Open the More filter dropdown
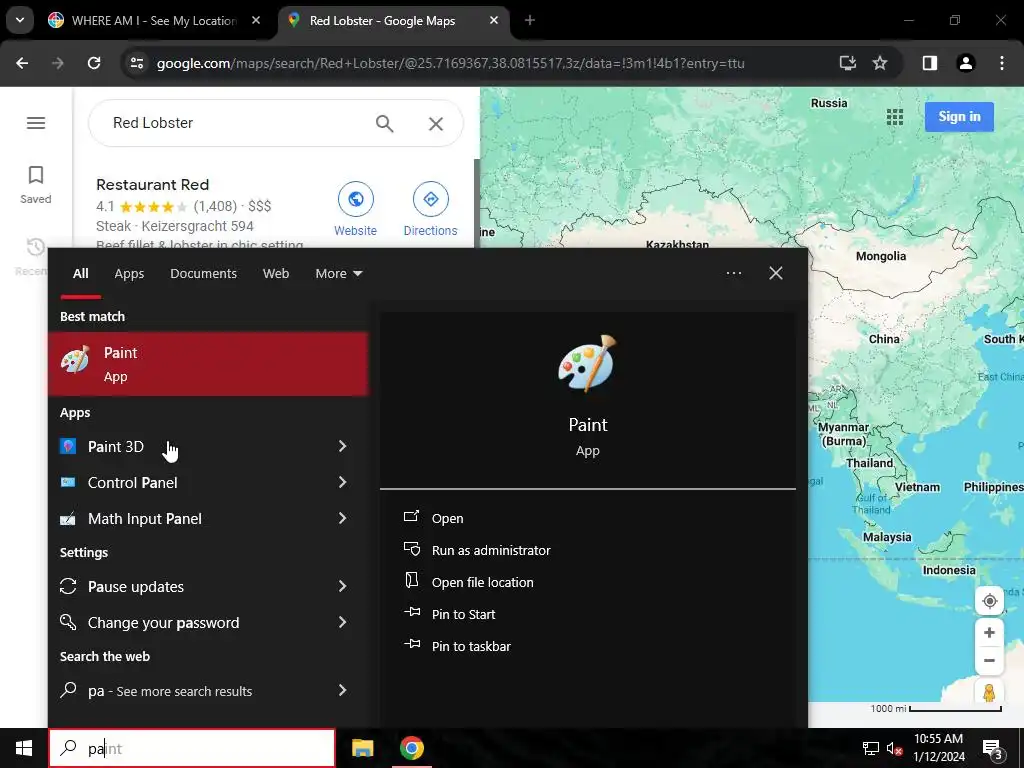 point(338,274)
